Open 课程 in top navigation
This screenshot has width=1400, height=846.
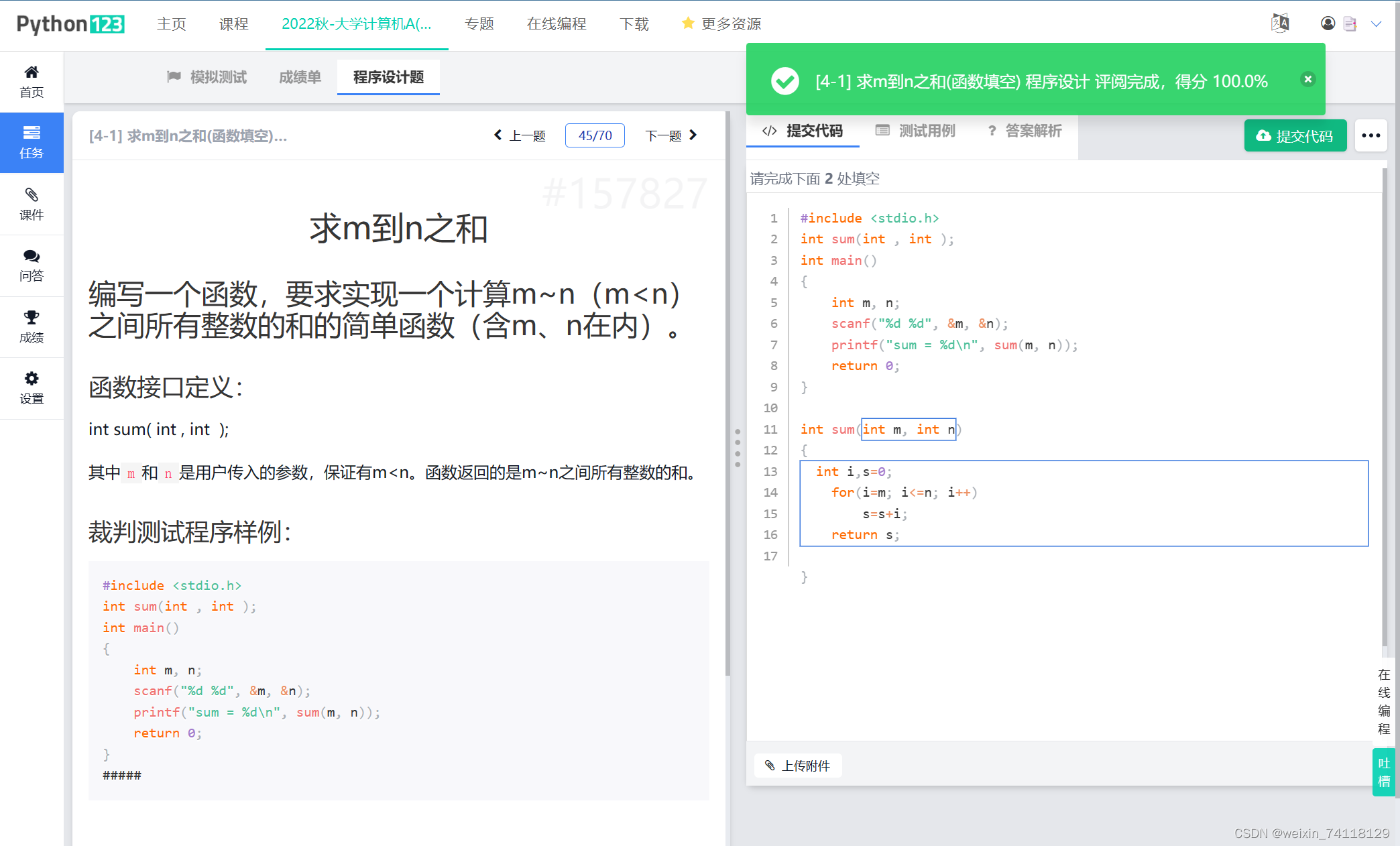point(233,24)
